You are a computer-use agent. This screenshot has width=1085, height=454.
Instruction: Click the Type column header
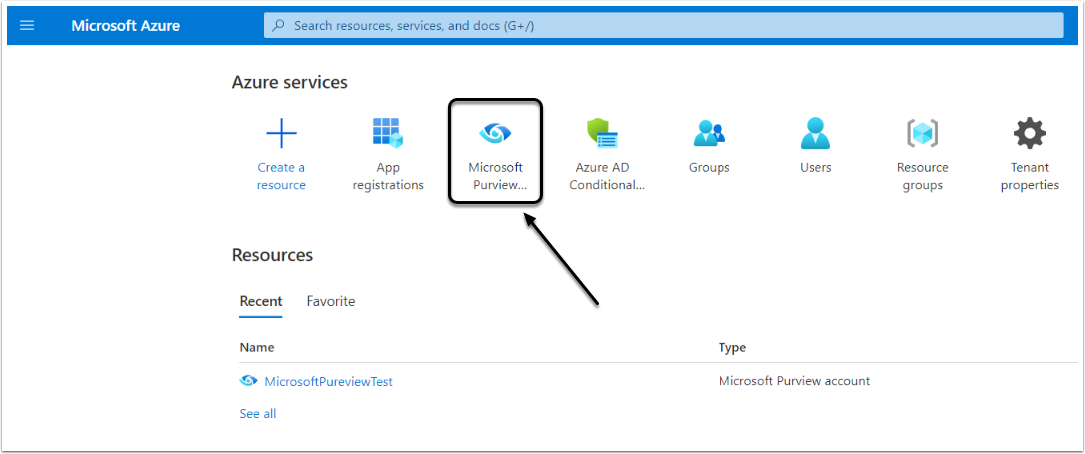(732, 347)
